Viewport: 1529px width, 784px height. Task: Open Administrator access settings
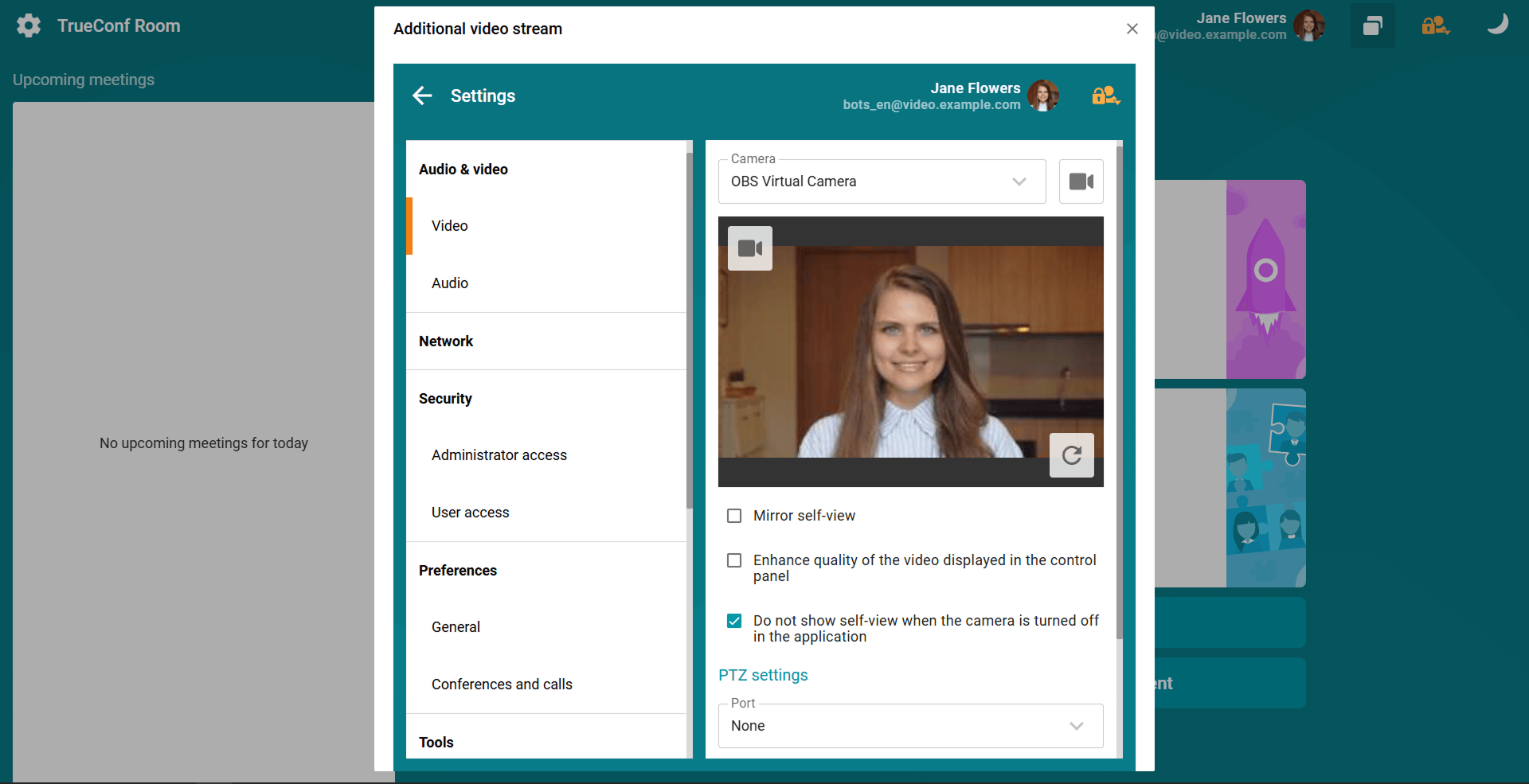(499, 455)
